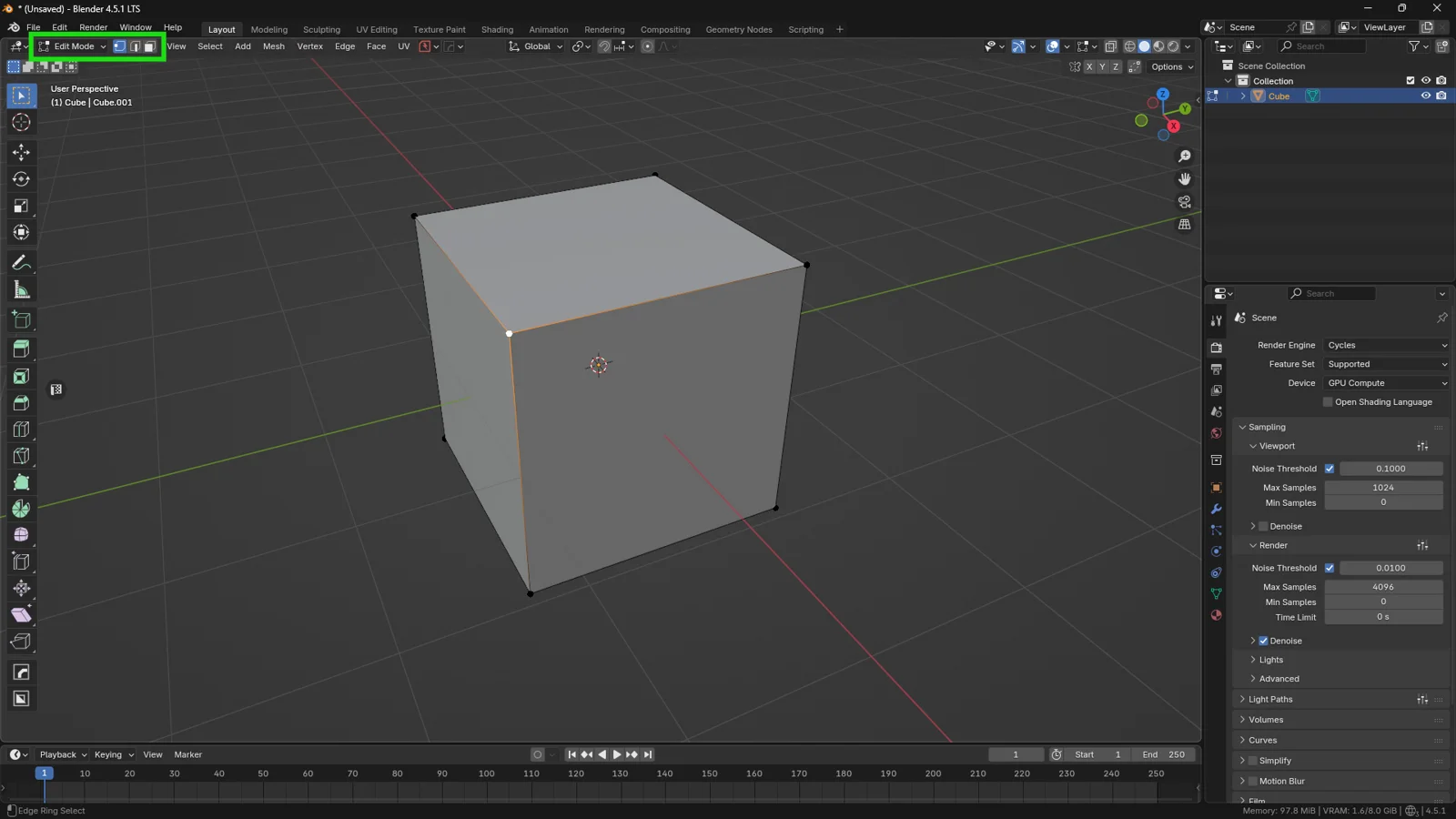
Task: Activate the Rotate tool
Action: [x=21, y=179]
